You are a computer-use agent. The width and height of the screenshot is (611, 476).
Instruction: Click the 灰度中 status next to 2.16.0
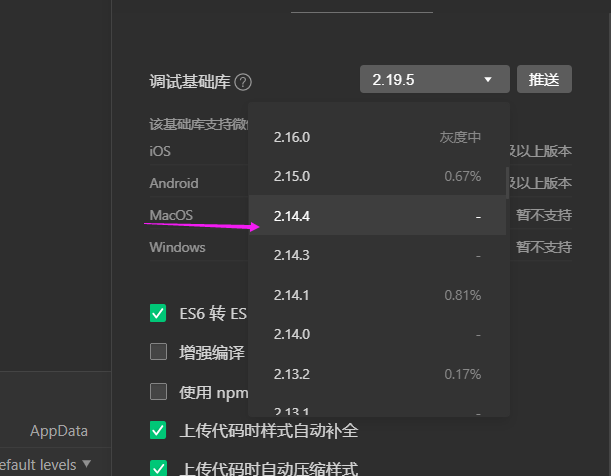[x=460, y=137]
